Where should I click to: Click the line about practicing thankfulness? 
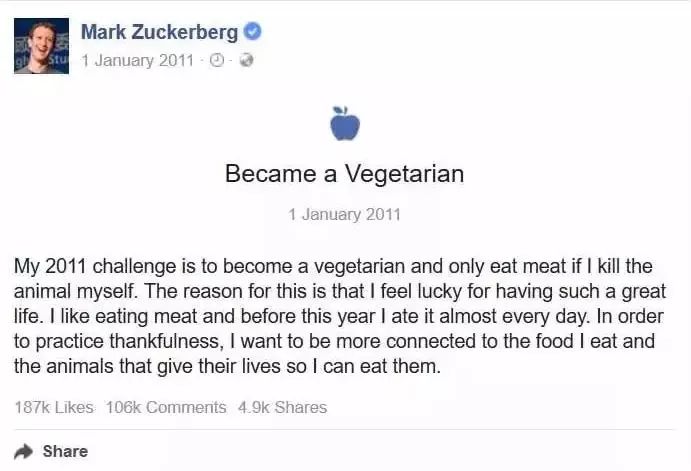pyautogui.click(x=334, y=342)
